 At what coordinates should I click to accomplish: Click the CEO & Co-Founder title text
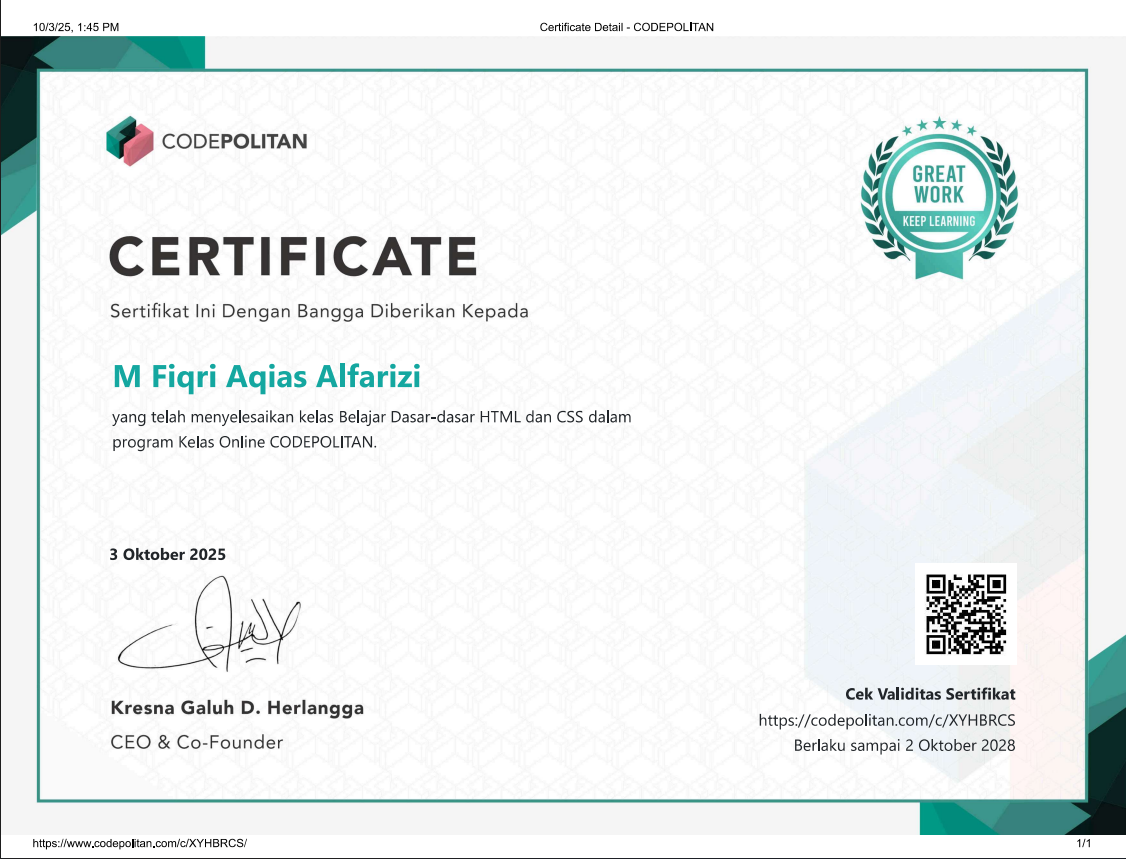(x=196, y=742)
